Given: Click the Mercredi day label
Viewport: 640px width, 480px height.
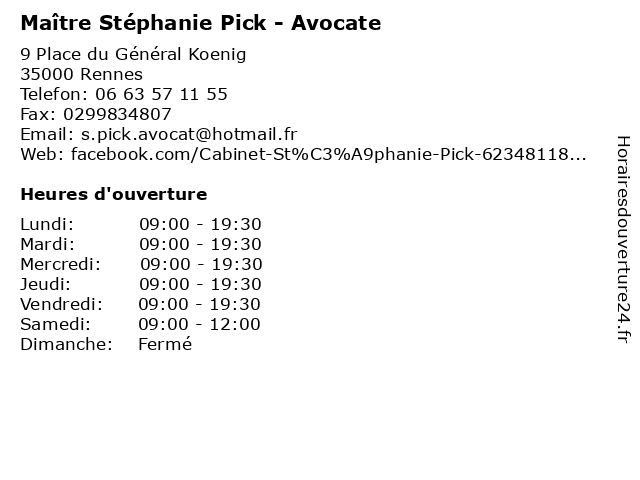Looking at the screenshot, I should click(60, 264).
